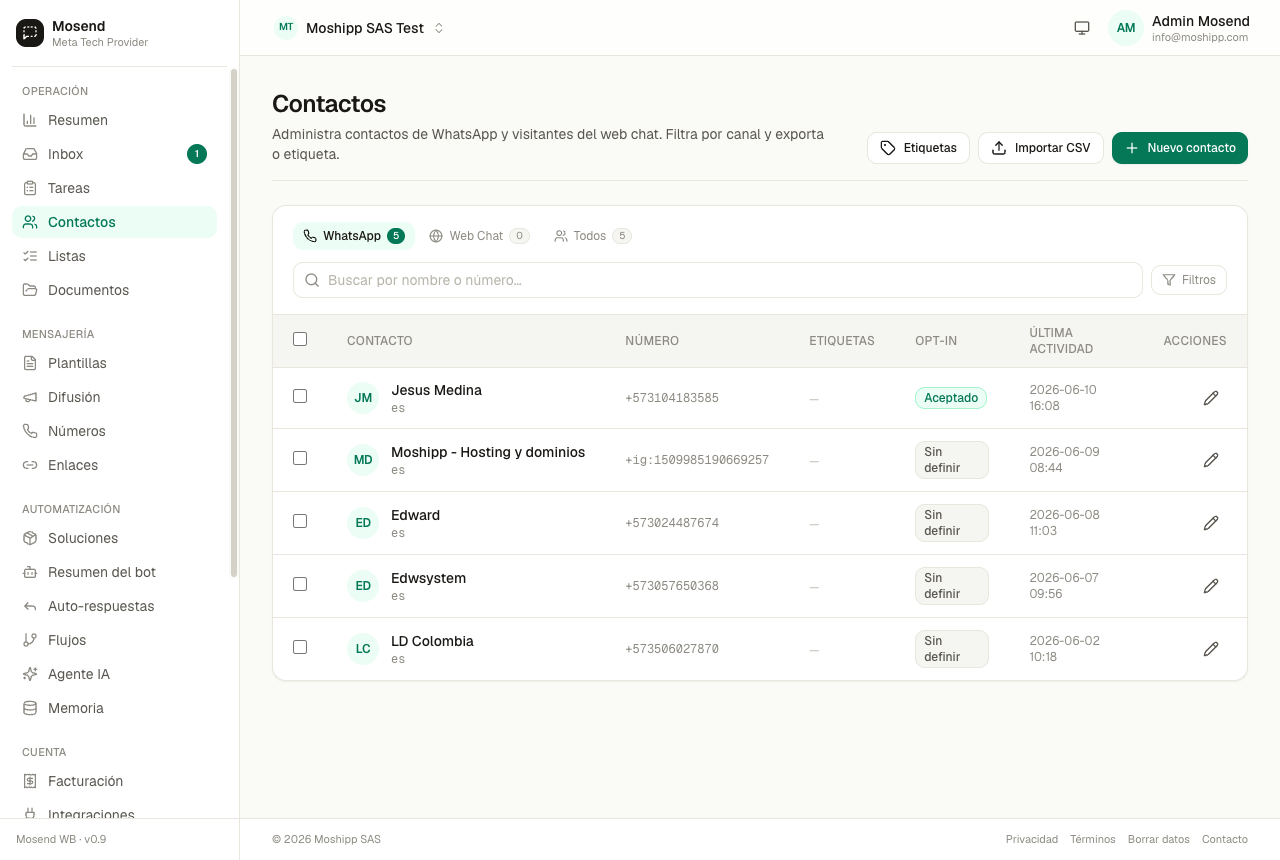Open Auto-respuestas item

pyautogui.click(x=114, y=606)
